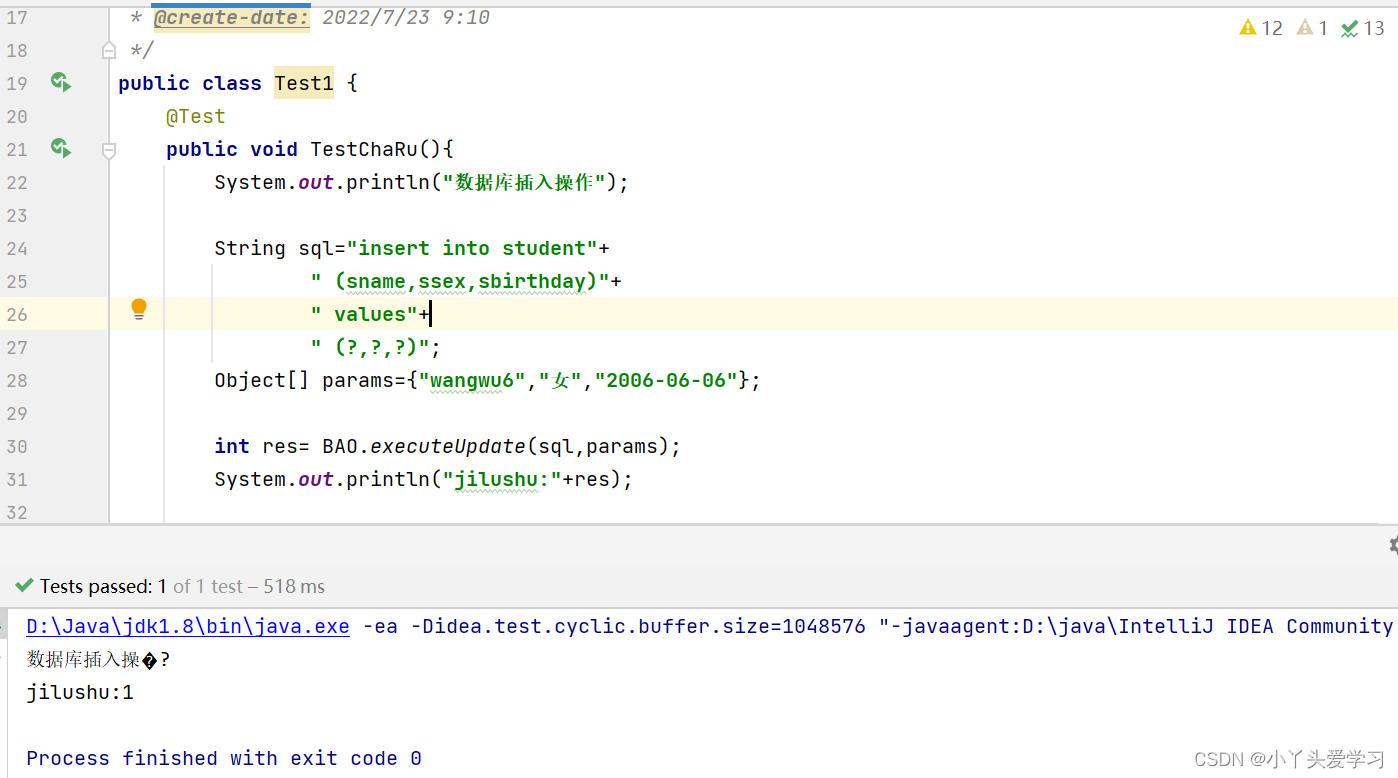Open the 13 typos inspection indicator
The height and width of the screenshot is (778, 1398).
pyautogui.click(x=1363, y=28)
